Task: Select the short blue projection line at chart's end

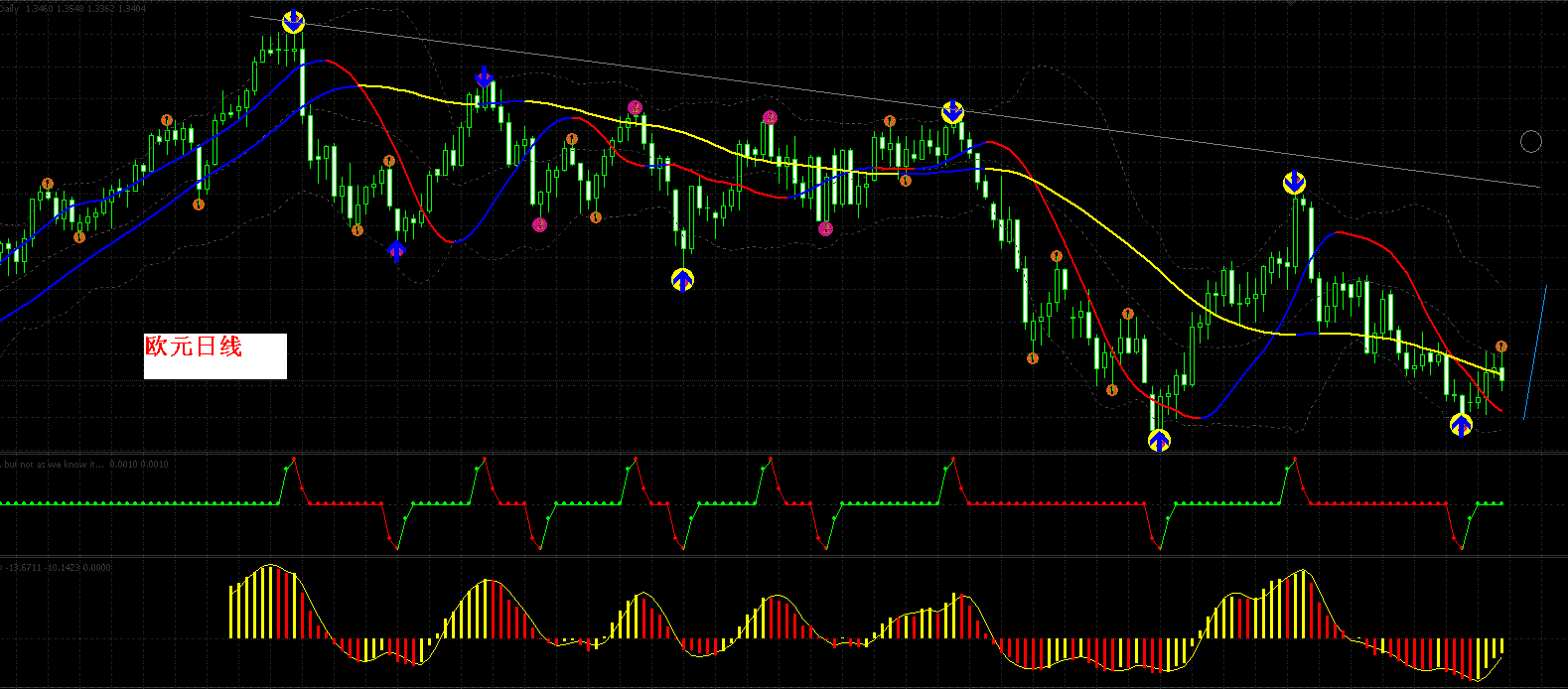Action: 1534,351
